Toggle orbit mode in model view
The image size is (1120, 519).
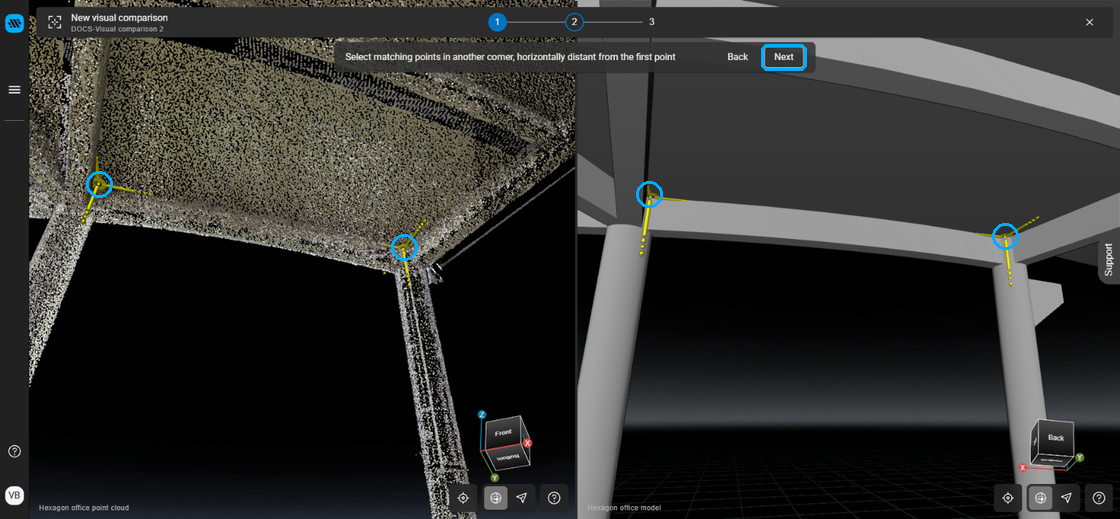(1041, 498)
